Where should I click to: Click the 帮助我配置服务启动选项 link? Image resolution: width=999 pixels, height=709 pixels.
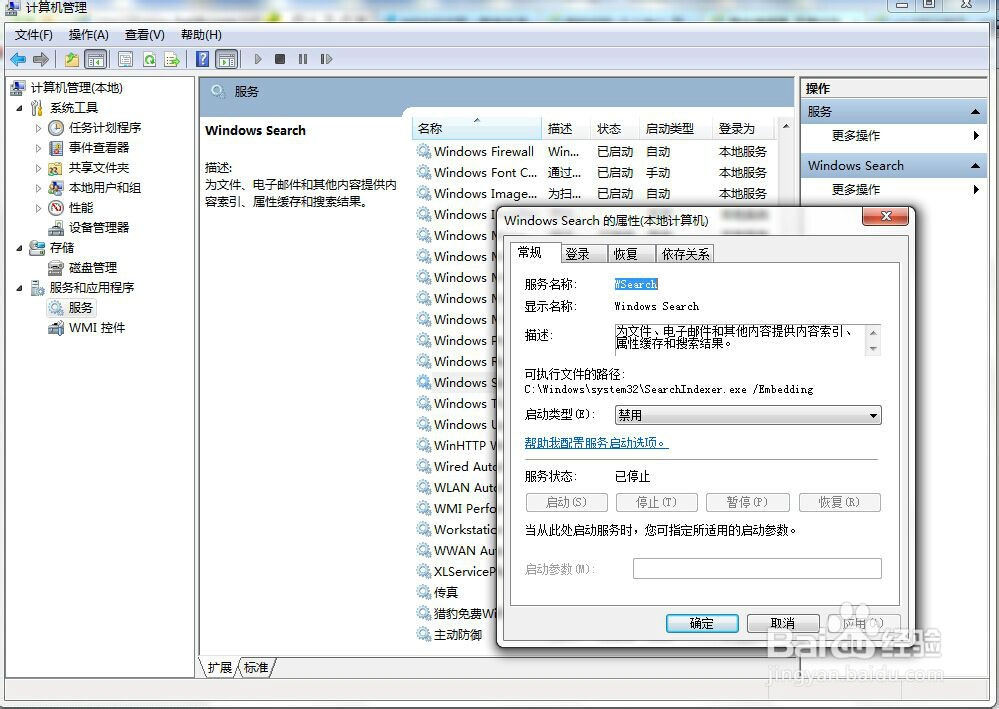(x=596, y=443)
